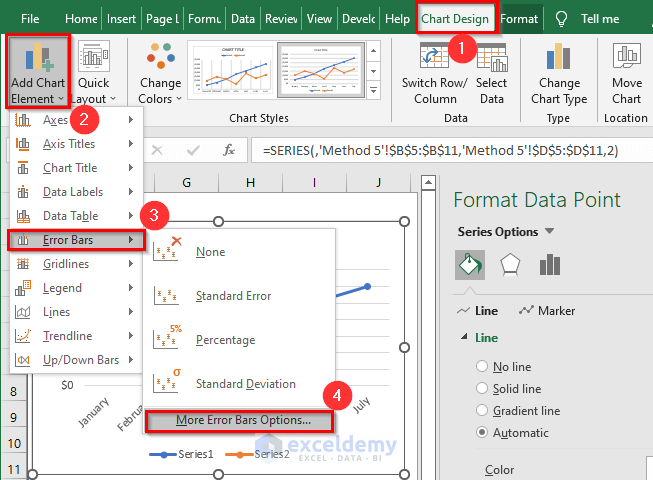Click the formula bar cancel X
653x480 pixels.
[157, 150]
